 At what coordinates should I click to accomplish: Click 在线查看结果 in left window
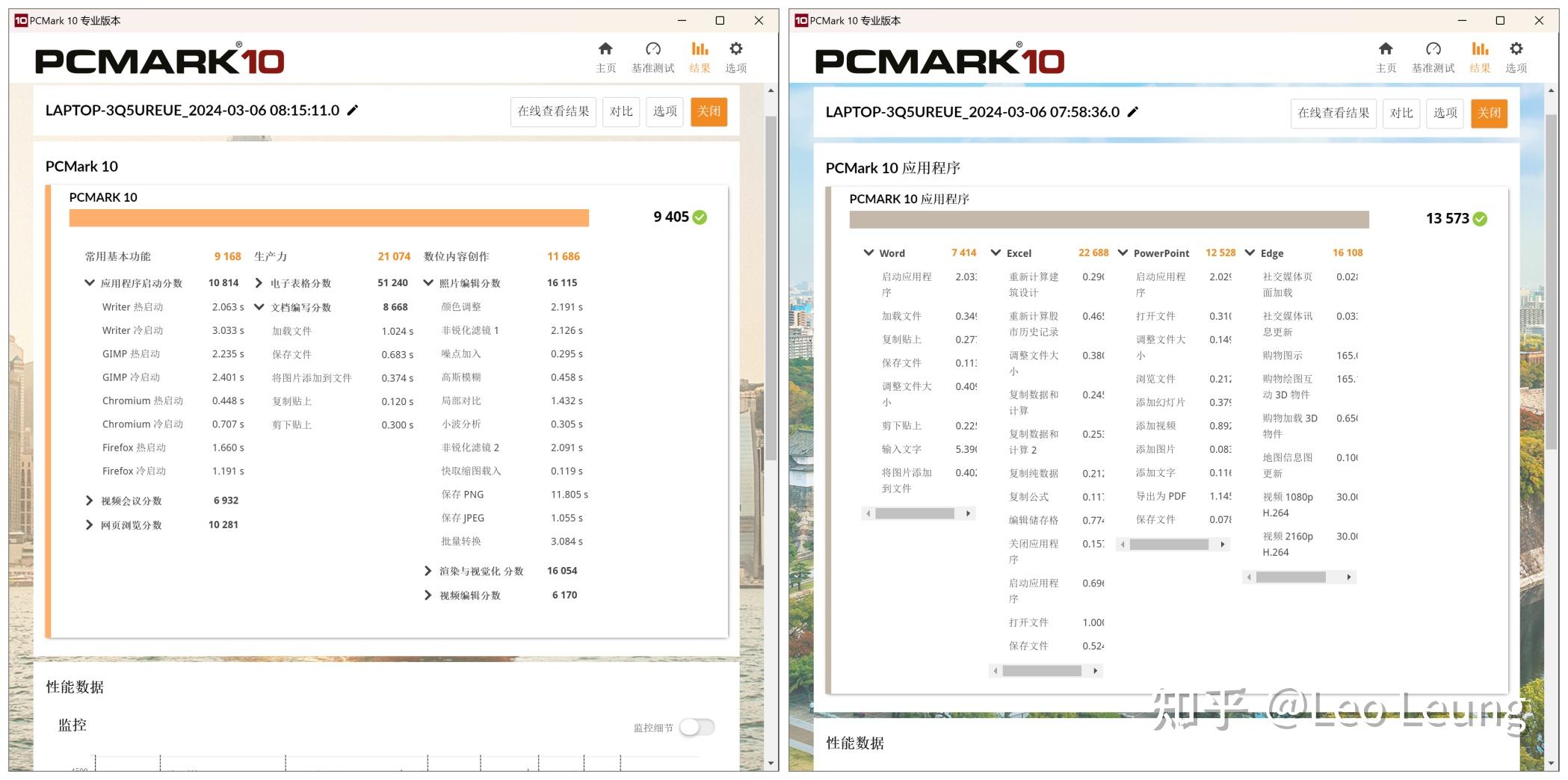tap(554, 111)
